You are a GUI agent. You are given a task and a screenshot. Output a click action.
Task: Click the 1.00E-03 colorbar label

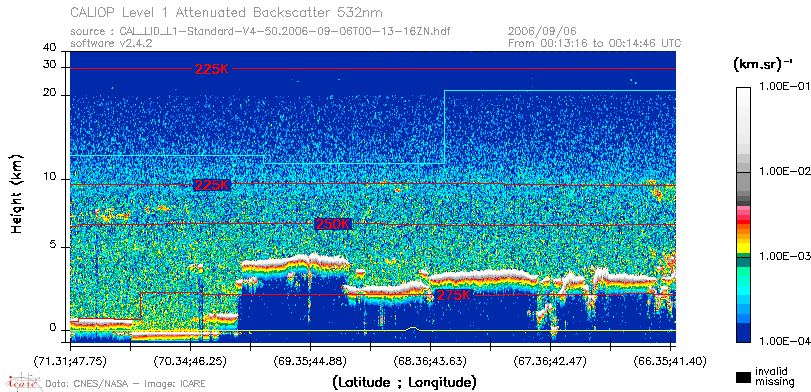click(x=784, y=257)
